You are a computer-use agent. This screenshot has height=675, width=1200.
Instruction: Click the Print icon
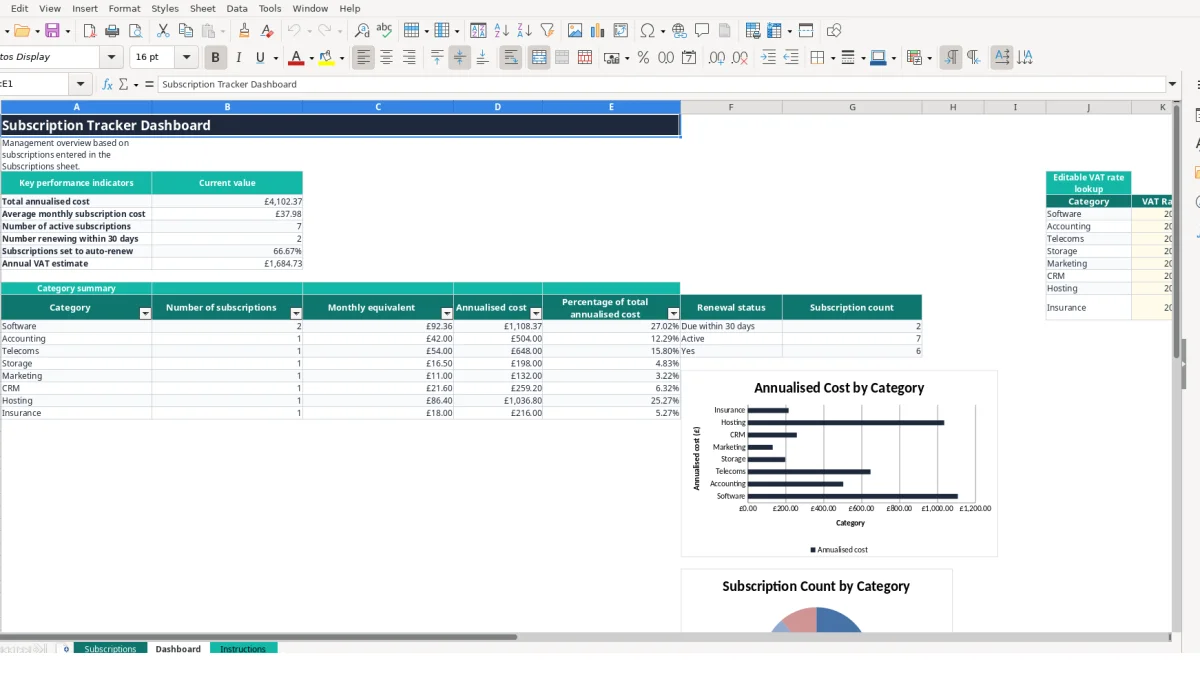(113, 31)
